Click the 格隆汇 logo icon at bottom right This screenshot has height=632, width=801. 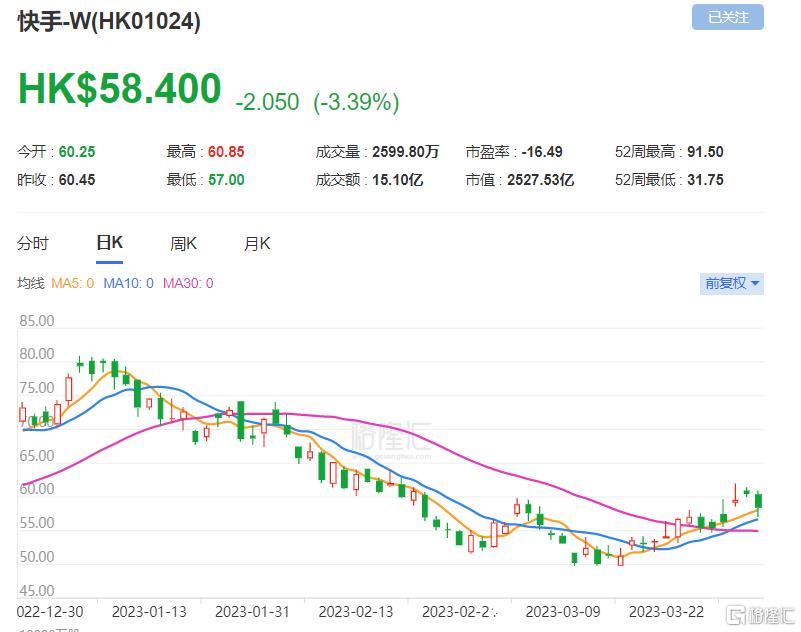[x=736, y=615]
